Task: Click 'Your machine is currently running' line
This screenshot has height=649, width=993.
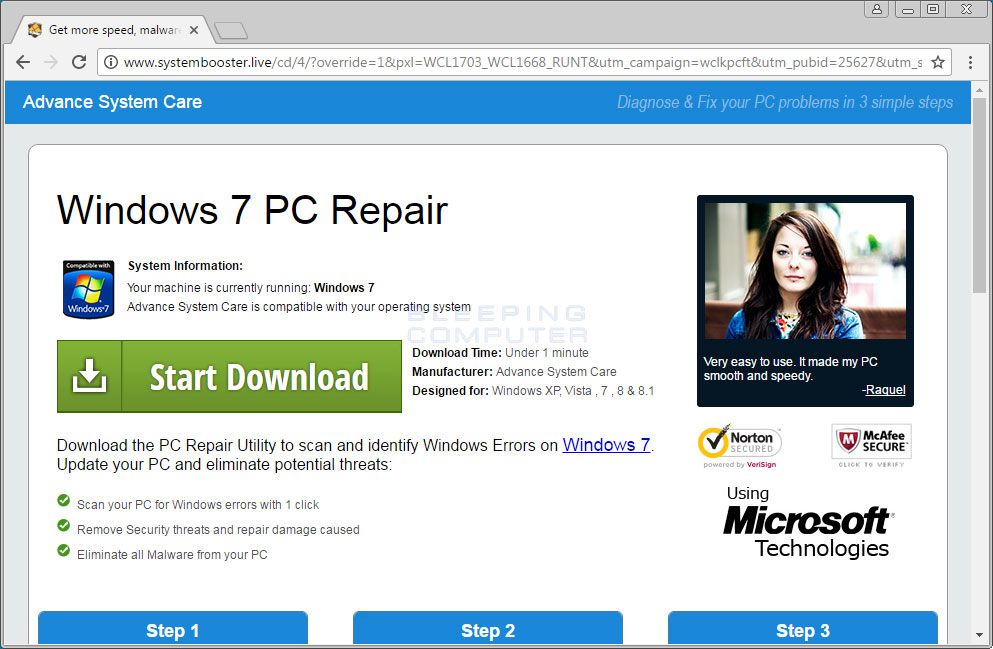Action: click(251, 287)
